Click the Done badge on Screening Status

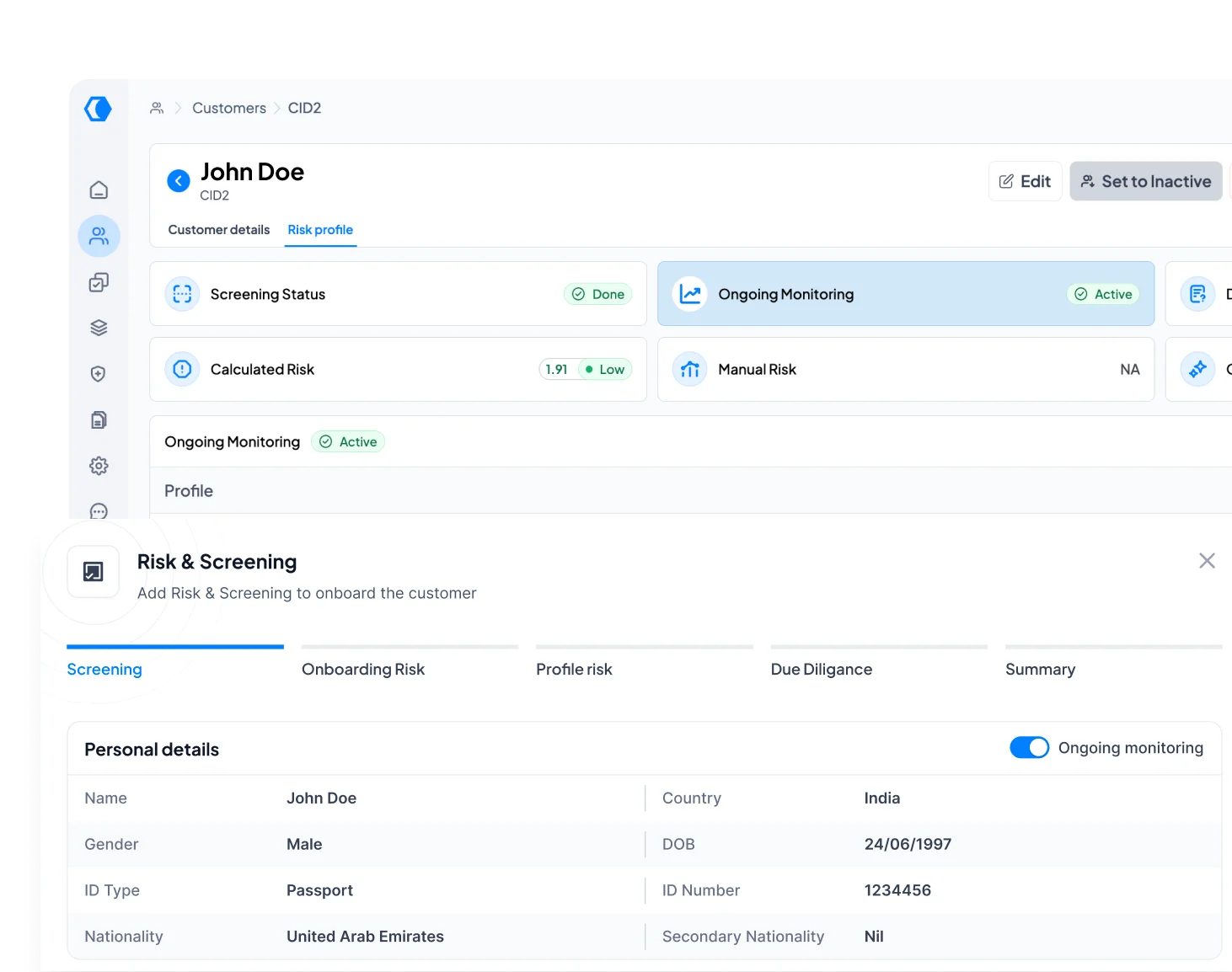597,294
